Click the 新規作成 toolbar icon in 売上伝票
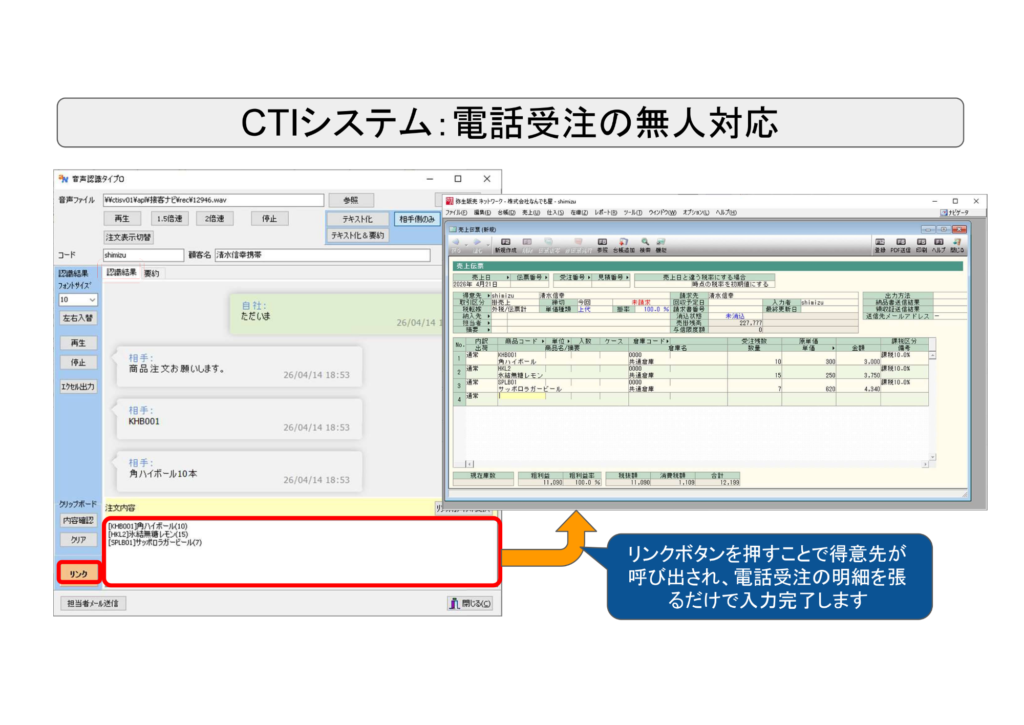Screen dimensions: 1024x725 (505, 245)
